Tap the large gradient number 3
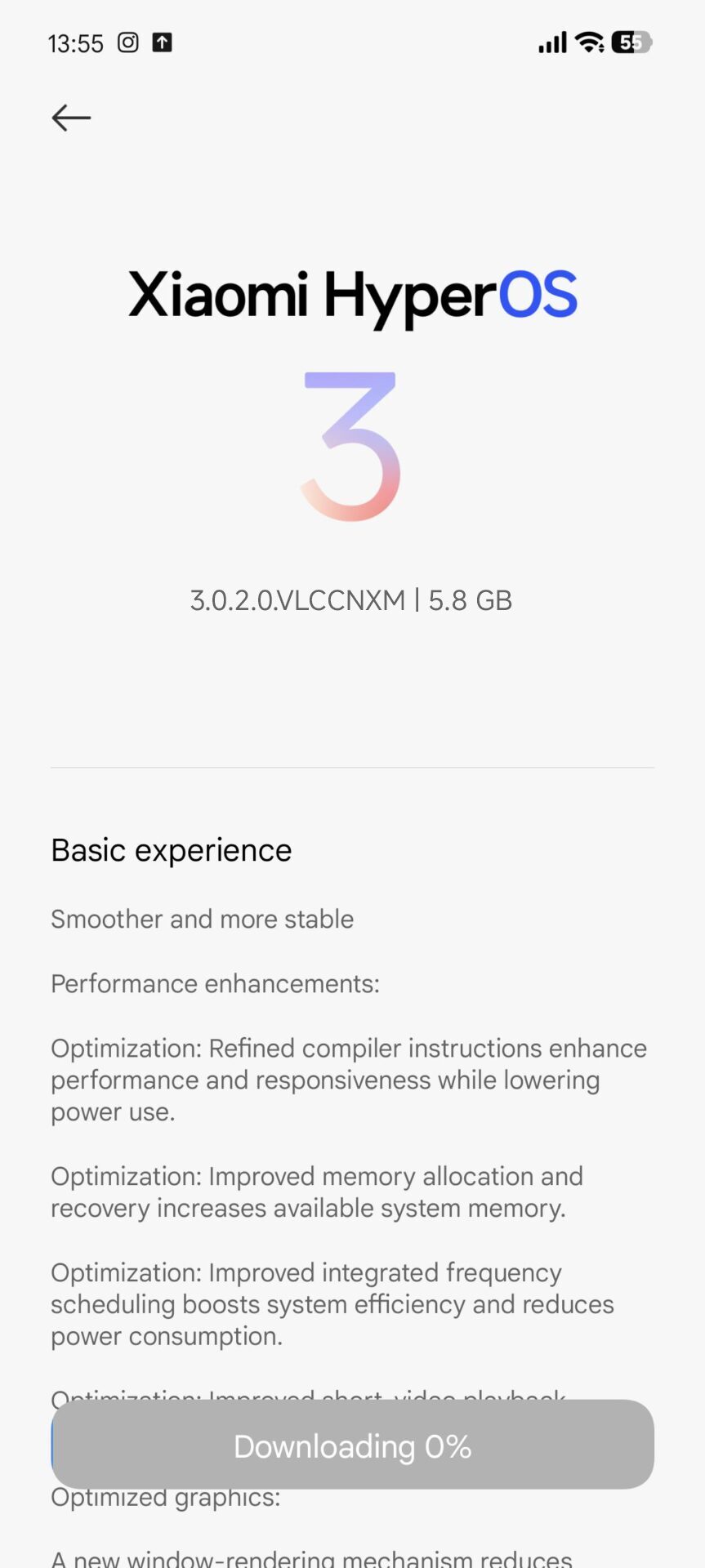This screenshot has height=1568, width=705. (351, 446)
